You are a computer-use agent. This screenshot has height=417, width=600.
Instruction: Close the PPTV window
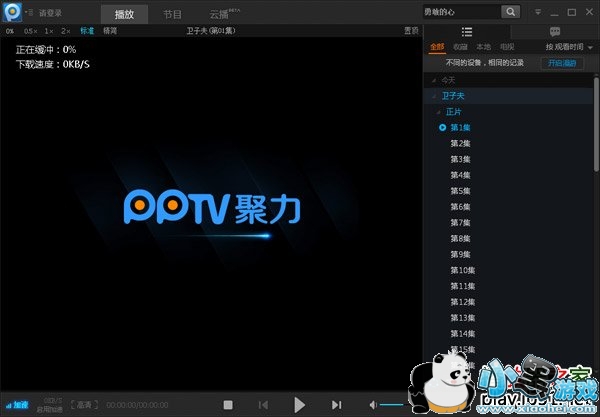589,12
